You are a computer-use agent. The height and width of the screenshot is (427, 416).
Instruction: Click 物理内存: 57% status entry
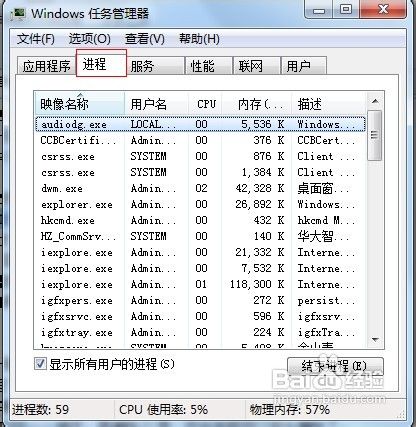coord(290,410)
